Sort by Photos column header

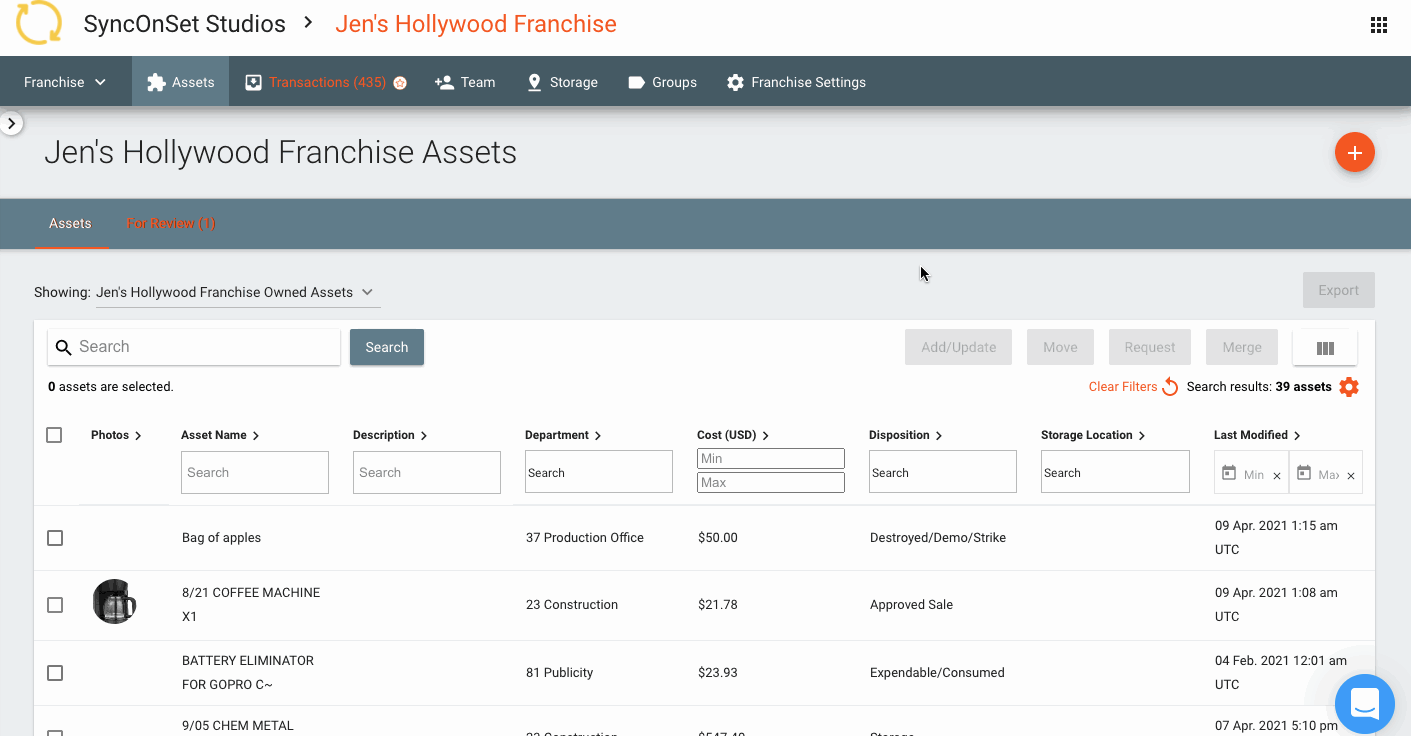point(116,435)
